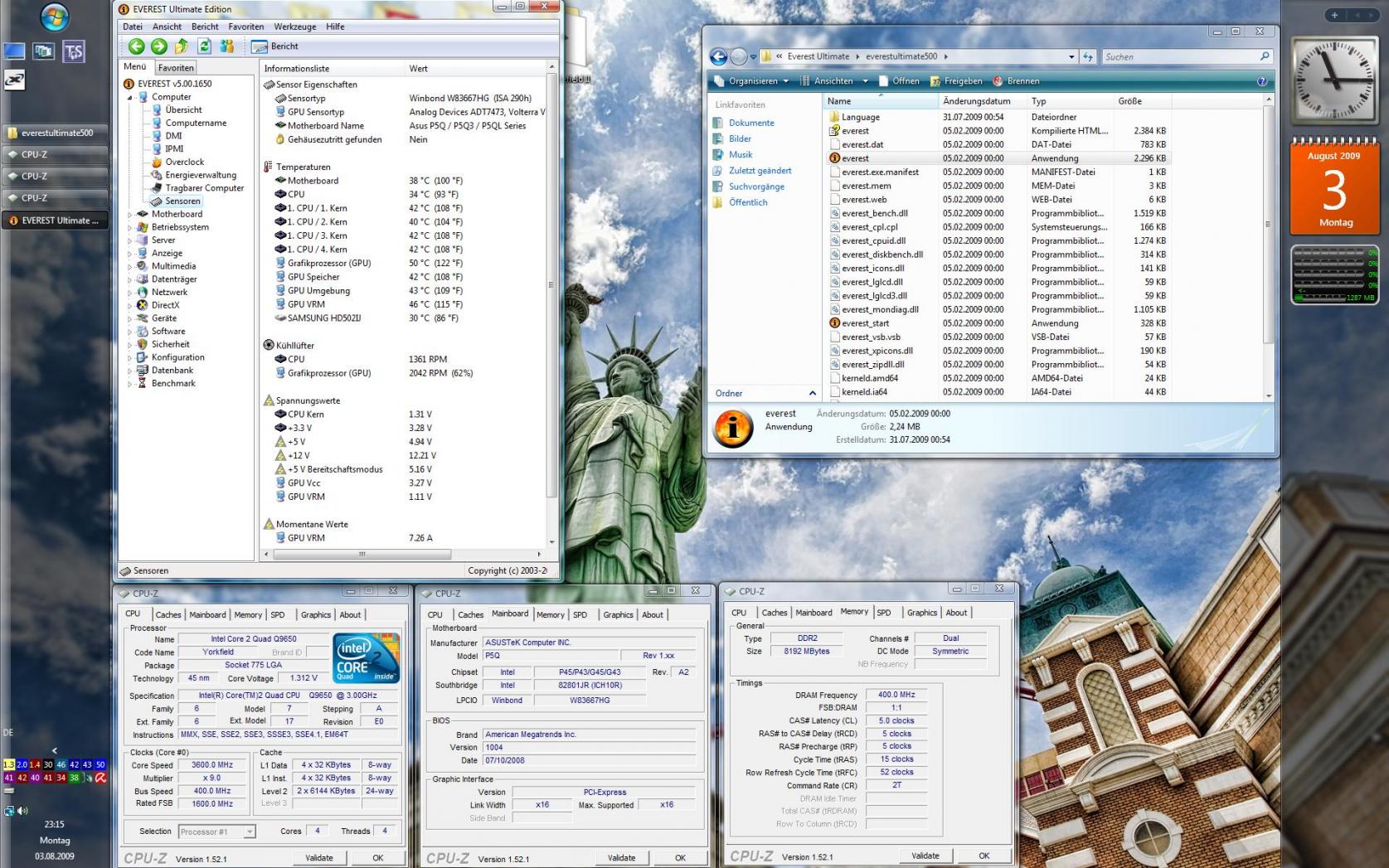
Task: Click the Spannungswerte warning triangle icon
Action: click(269, 400)
